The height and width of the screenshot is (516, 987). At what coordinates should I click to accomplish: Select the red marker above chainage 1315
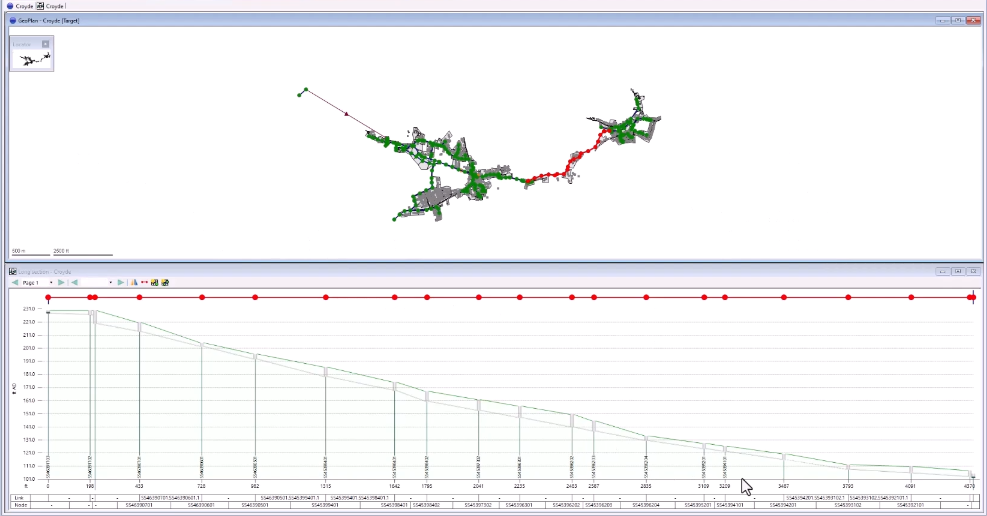pyautogui.click(x=325, y=297)
